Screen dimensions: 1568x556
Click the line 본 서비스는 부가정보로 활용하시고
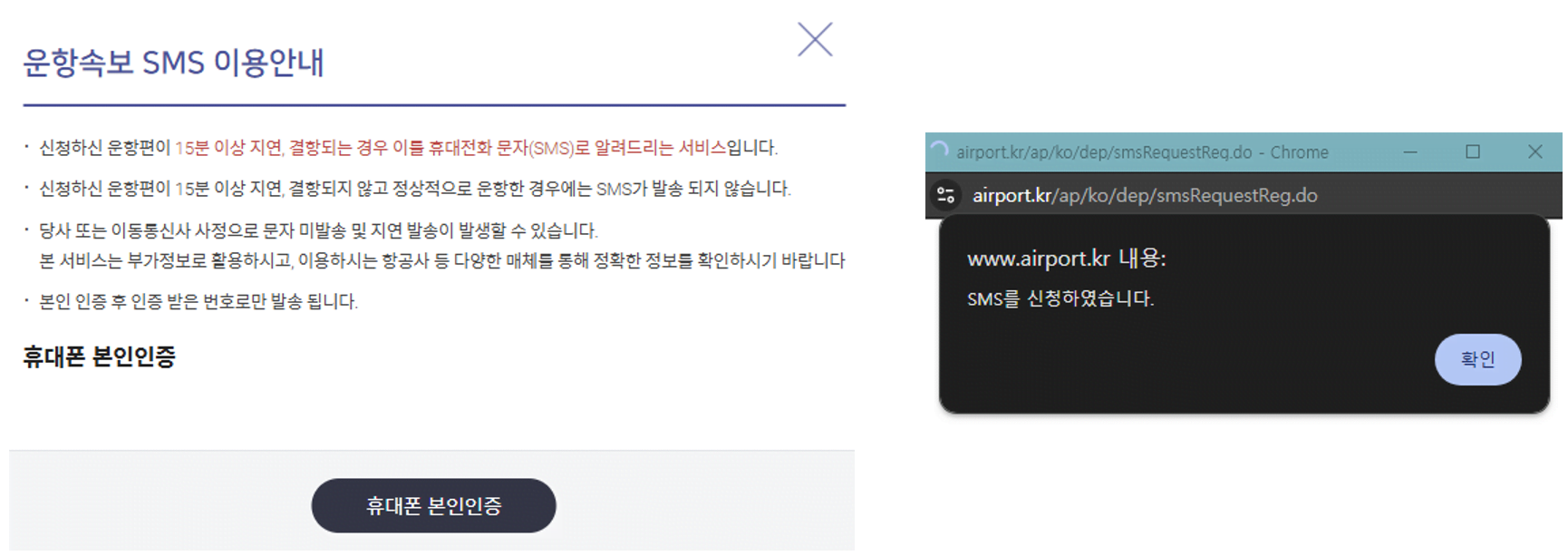[x=442, y=261]
